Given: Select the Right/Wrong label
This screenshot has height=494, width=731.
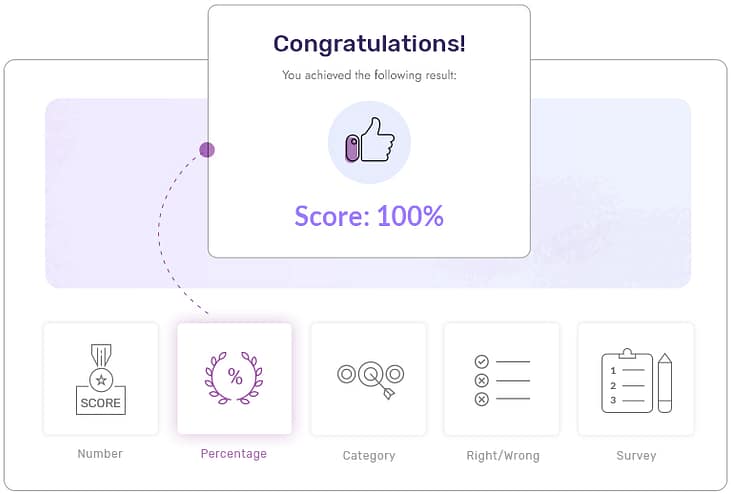Looking at the screenshot, I should [x=502, y=455].
